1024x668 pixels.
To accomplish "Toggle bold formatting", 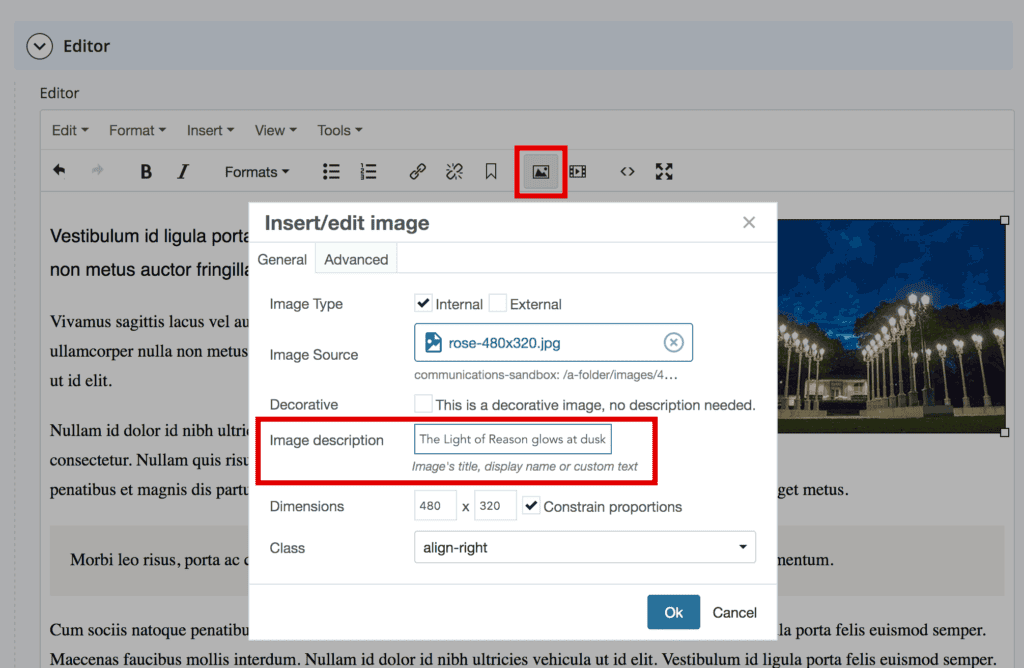I will click(146, 172).
